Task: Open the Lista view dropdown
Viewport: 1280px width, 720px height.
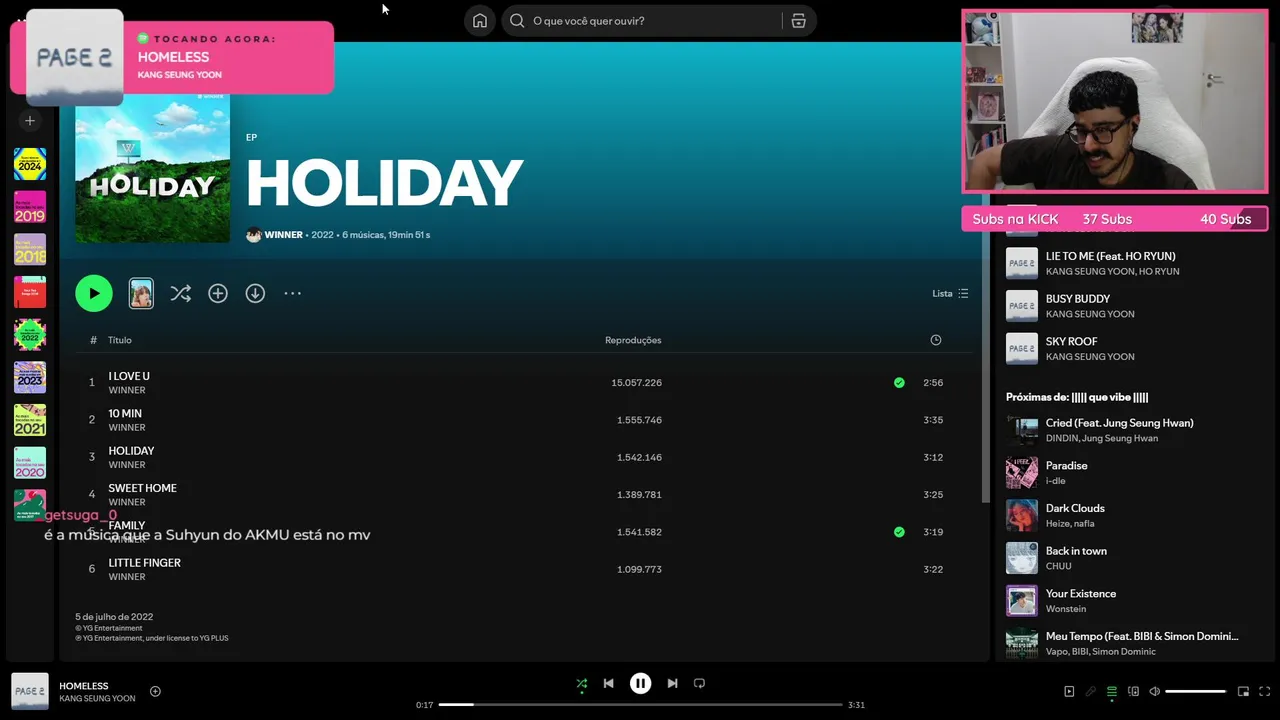Action: [x=950, y=293]
